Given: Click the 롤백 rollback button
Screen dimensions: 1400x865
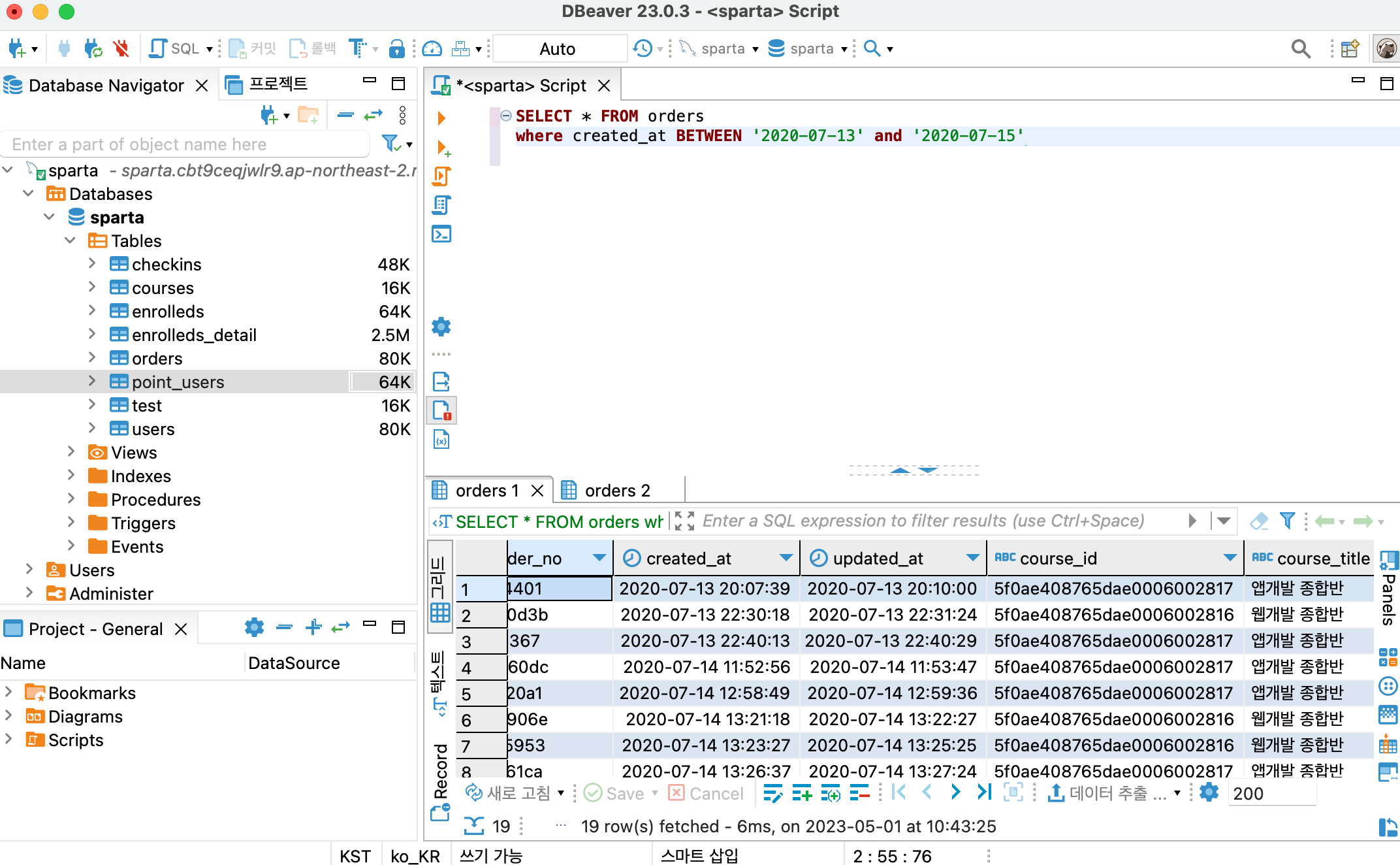Looking at the screenshot, I should click(313, 48).
